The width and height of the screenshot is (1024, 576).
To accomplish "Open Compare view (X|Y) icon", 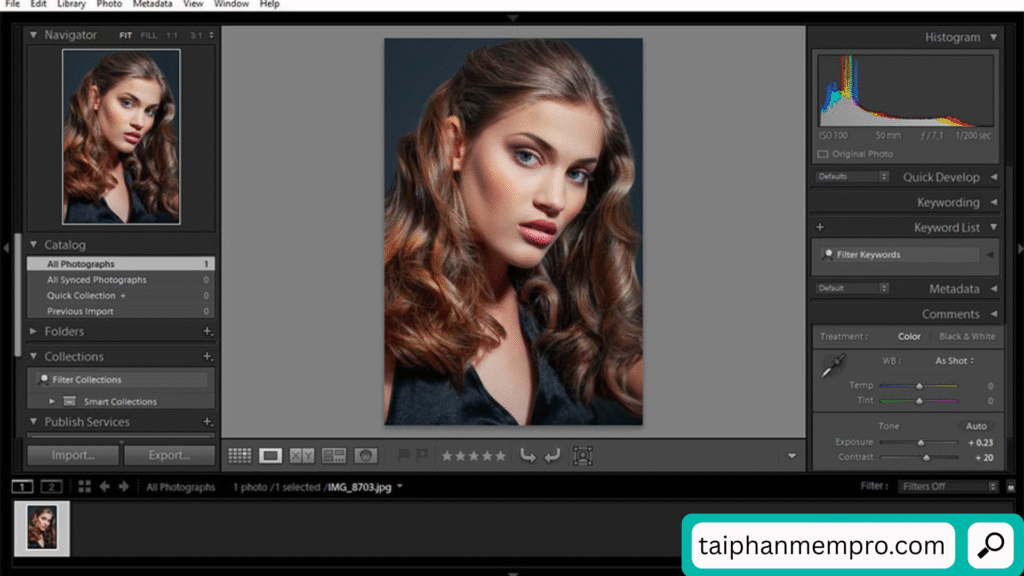I will (302, 456).
